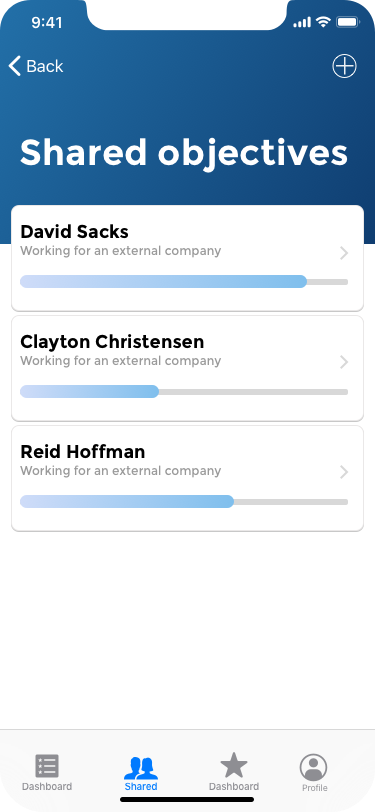Click David Sacks progress bar

[x=184, y=282]
